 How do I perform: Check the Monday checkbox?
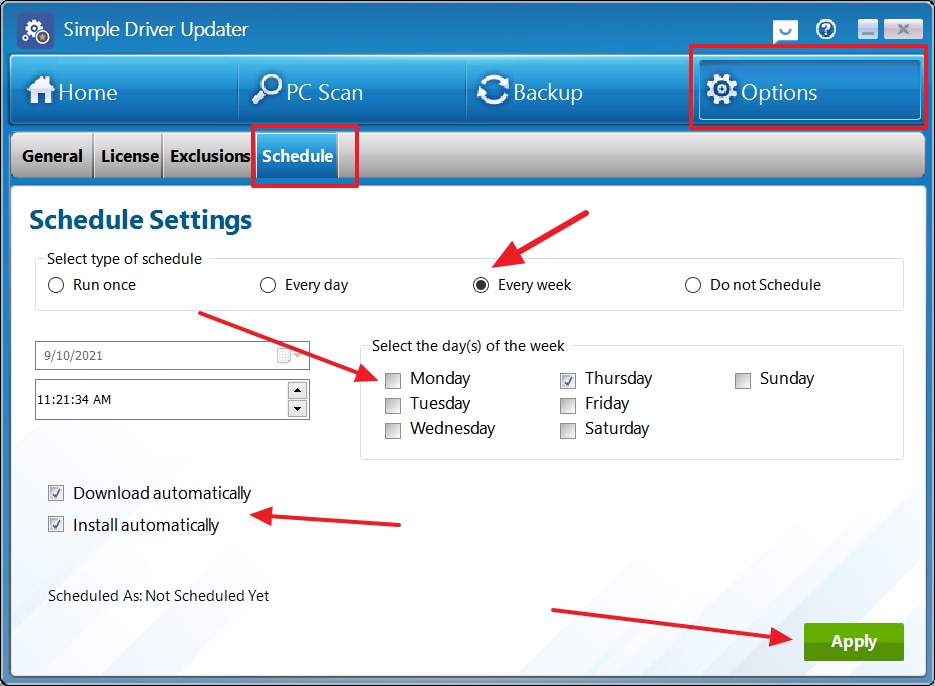(x=393, y=380)
